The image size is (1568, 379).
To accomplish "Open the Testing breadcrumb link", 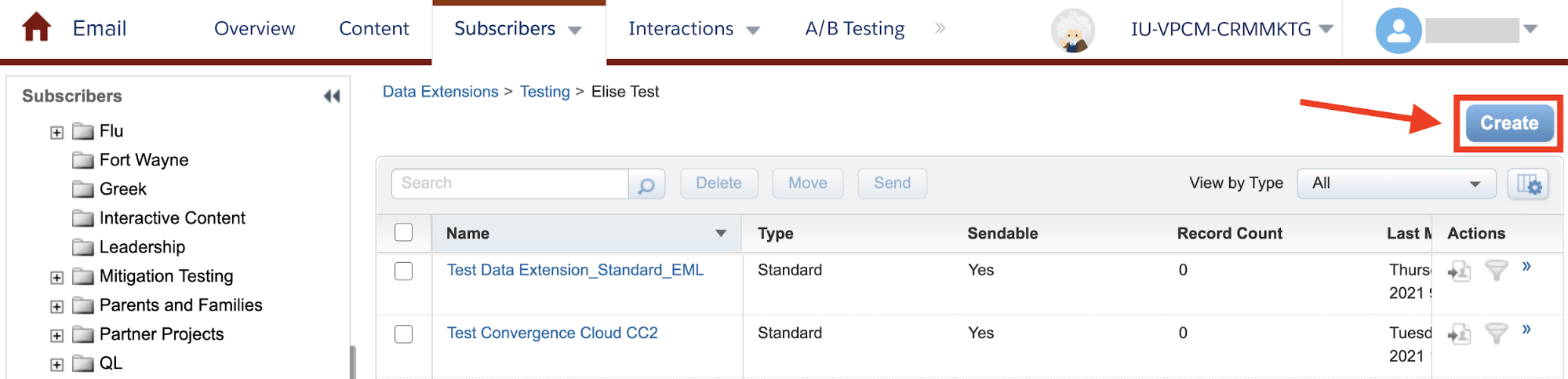I will coord(544,92).
